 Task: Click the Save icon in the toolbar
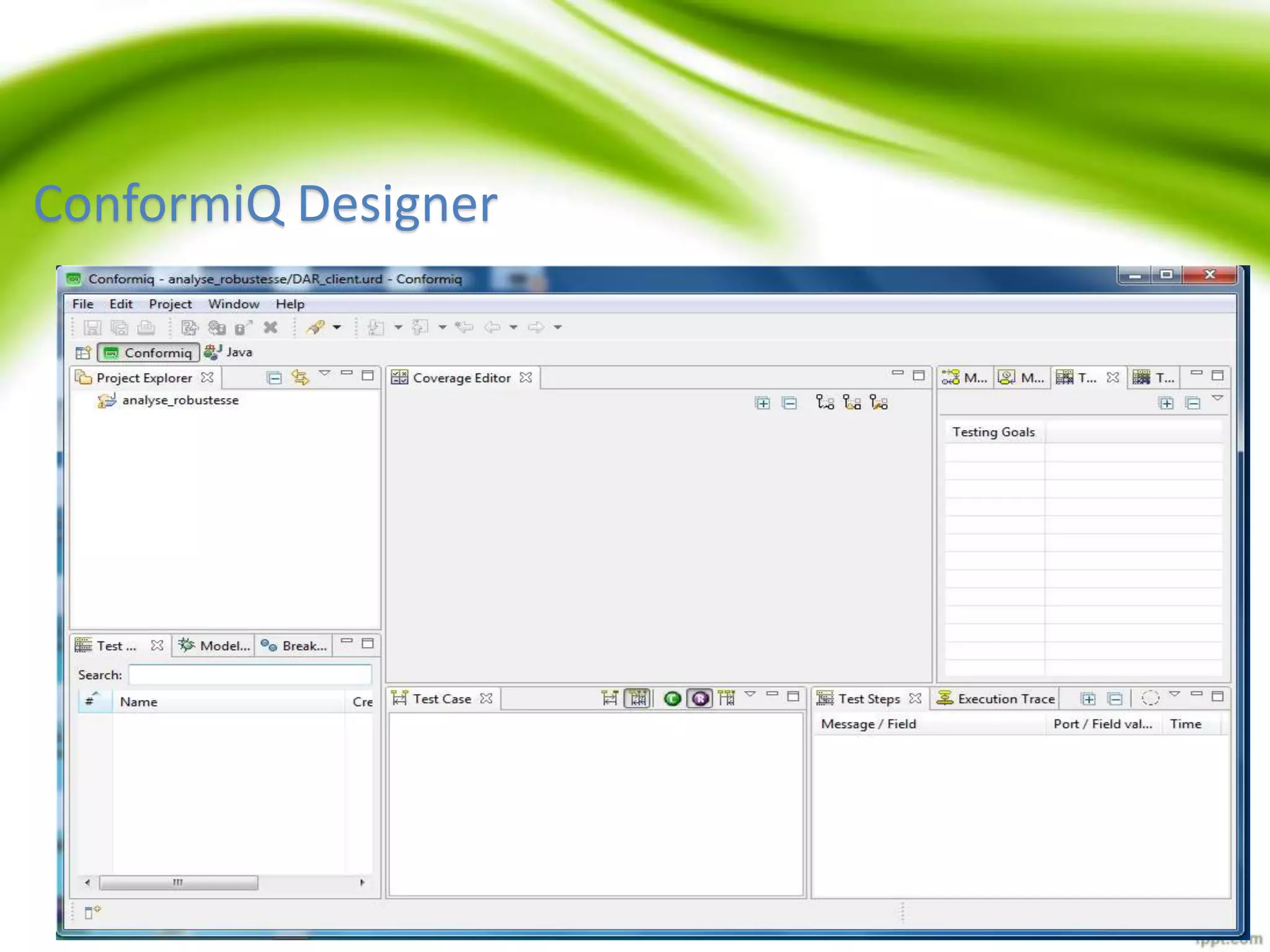pyautogui.click(x=92, y=327)
